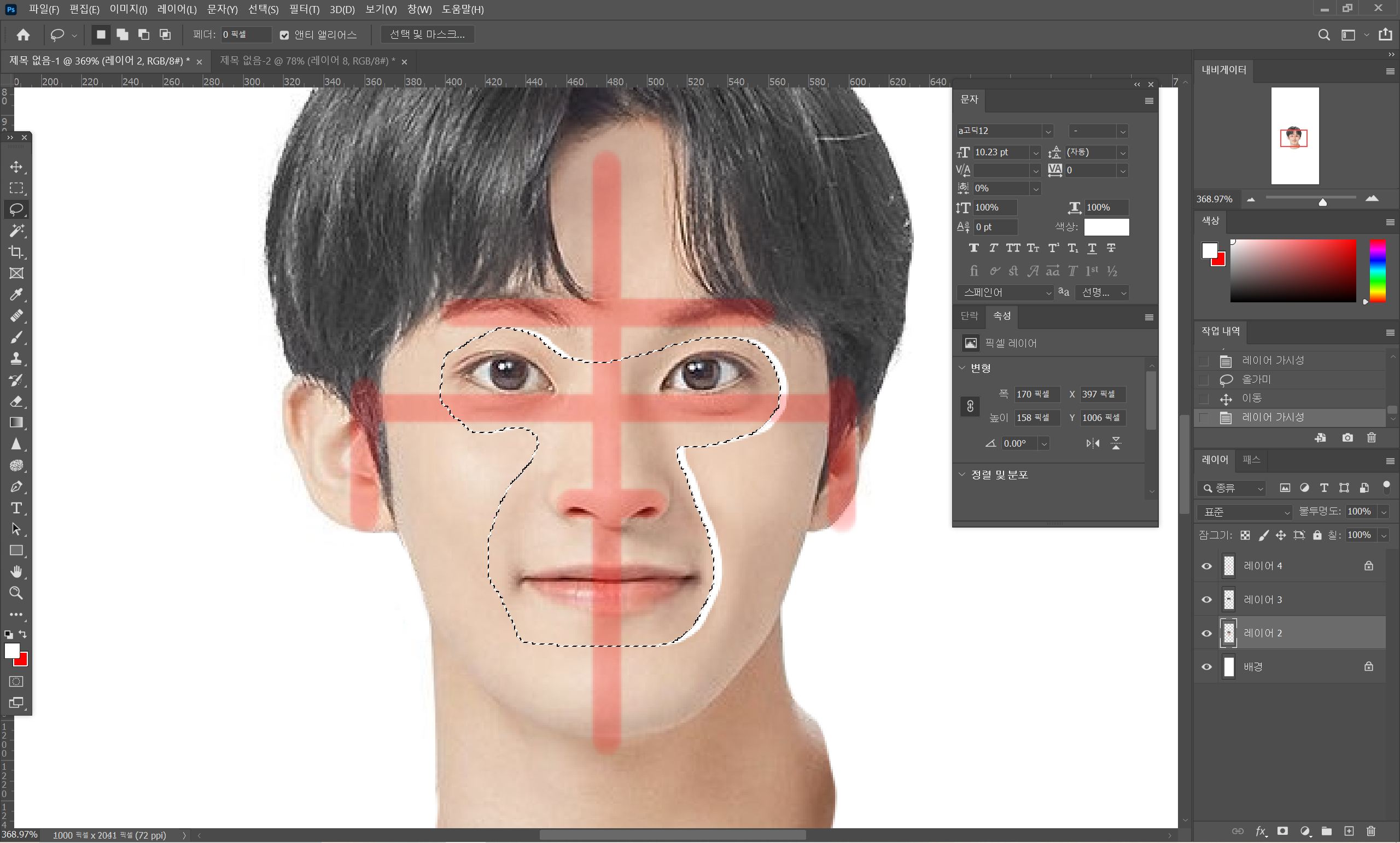The height and width of the screenshot is (843, 1400).
Task: Select the Clone Stamp tool
Action: coord(16,359)
